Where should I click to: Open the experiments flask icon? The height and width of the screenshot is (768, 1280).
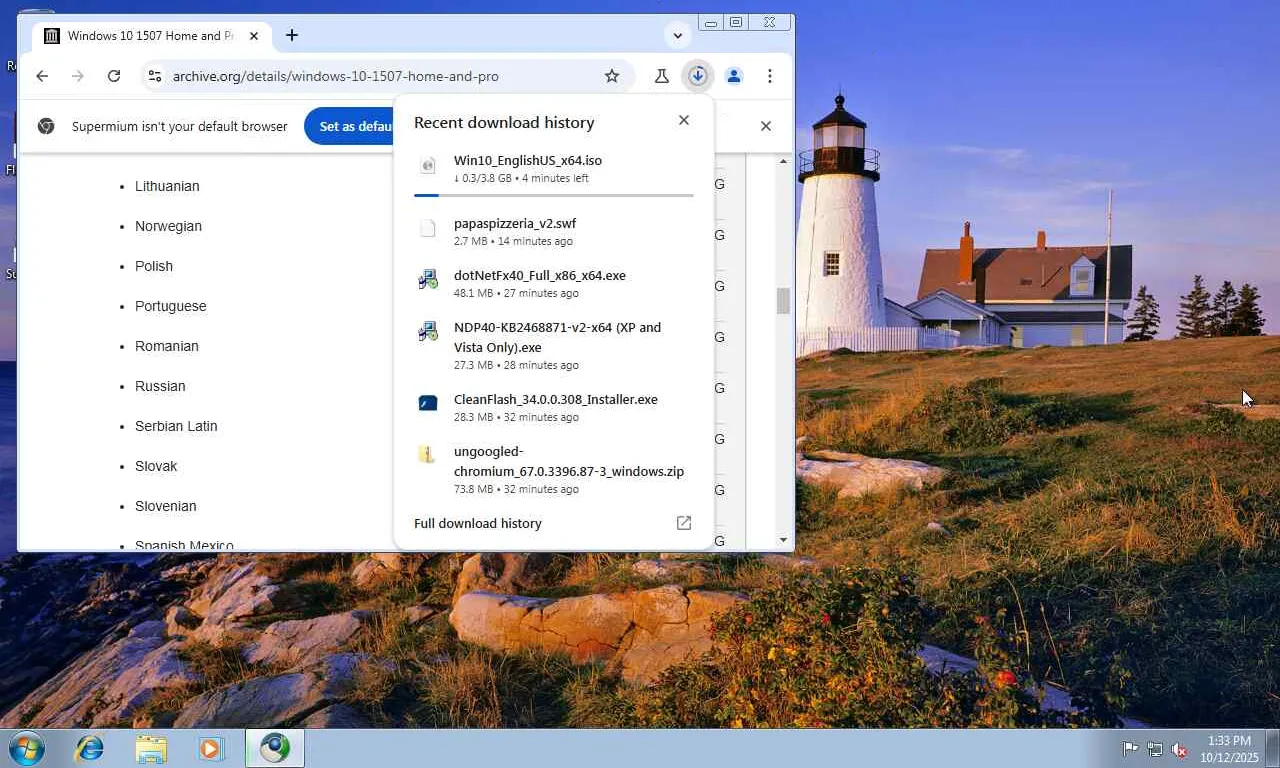pyautogui.click(x=661, y=76)
